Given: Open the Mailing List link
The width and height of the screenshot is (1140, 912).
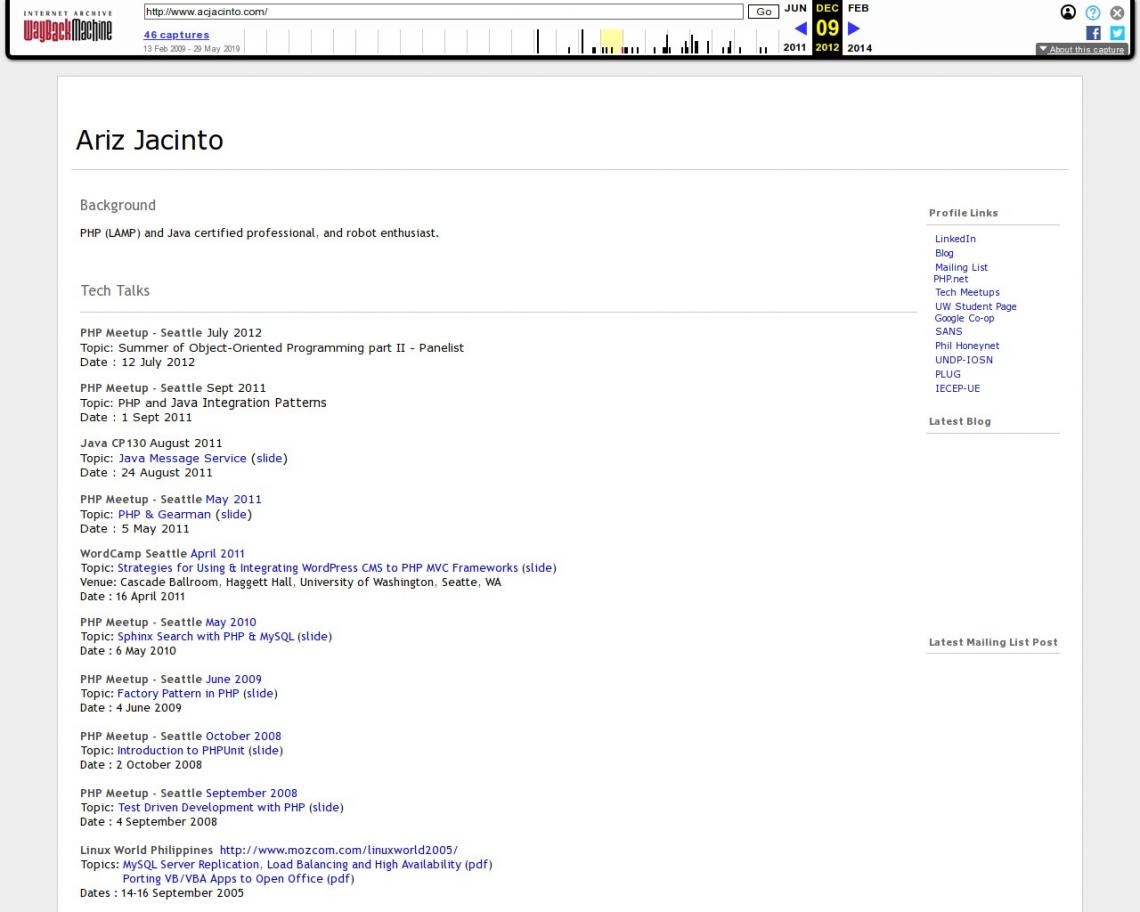Looking at the screenshot, I should point(961,267).
